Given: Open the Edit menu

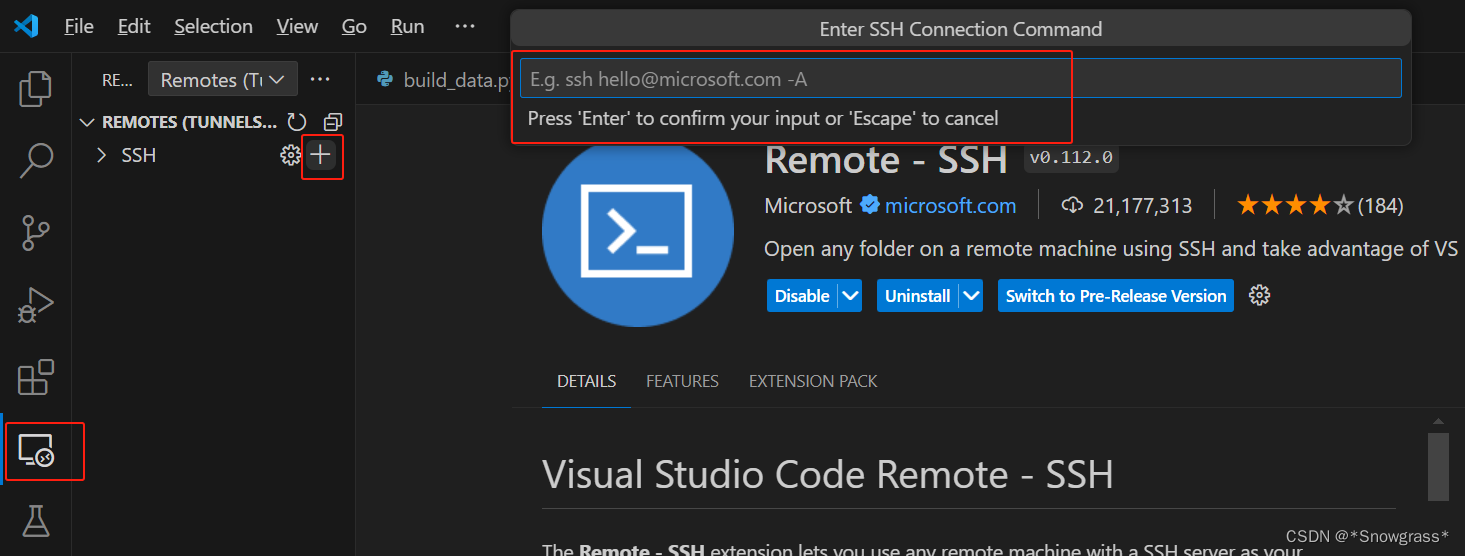Looking at the screenshot, I should (134, 26).
